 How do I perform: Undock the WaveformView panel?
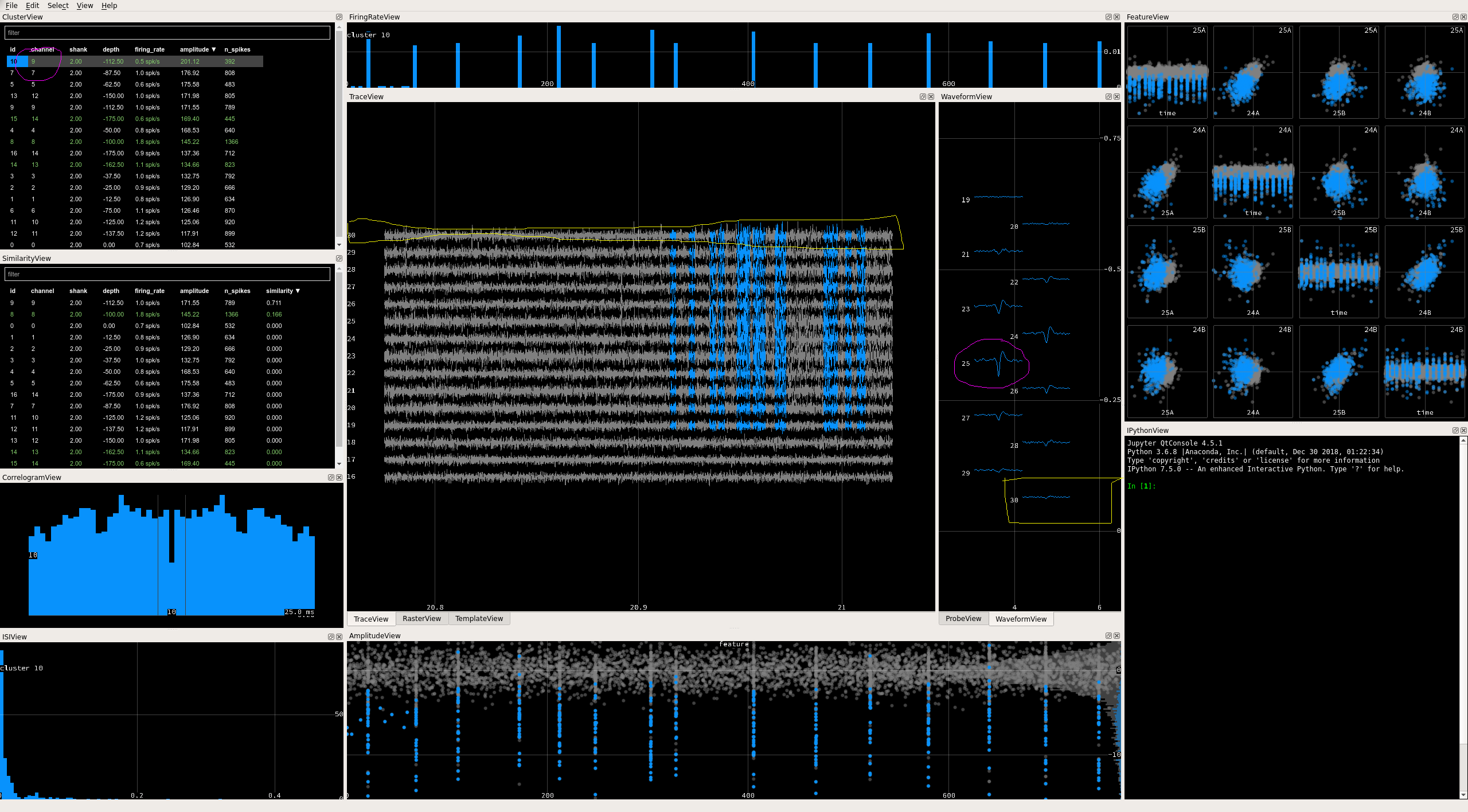point(1108,96)
